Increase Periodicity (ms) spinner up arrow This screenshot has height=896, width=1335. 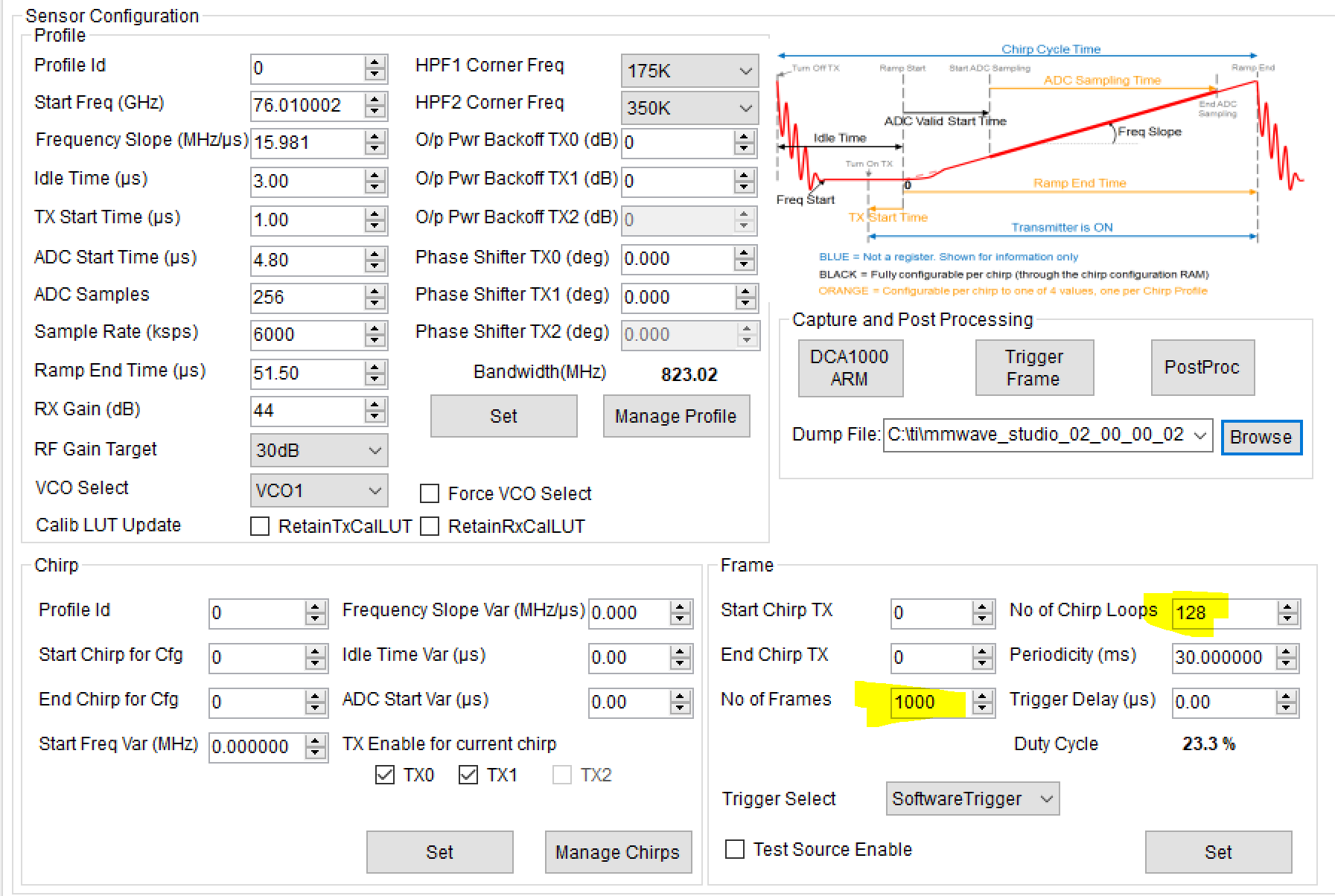pos(1287,651)
